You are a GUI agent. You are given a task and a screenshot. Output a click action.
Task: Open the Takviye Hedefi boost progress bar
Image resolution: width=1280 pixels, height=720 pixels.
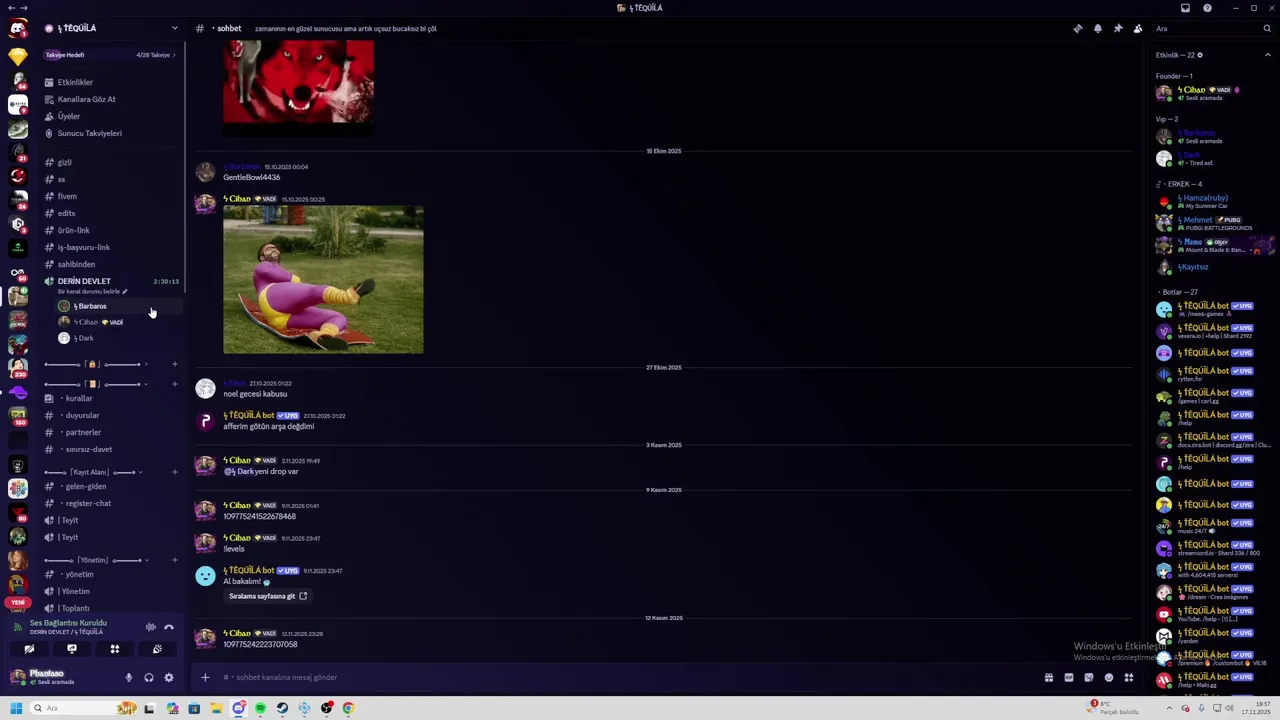(x=111, y=55)
